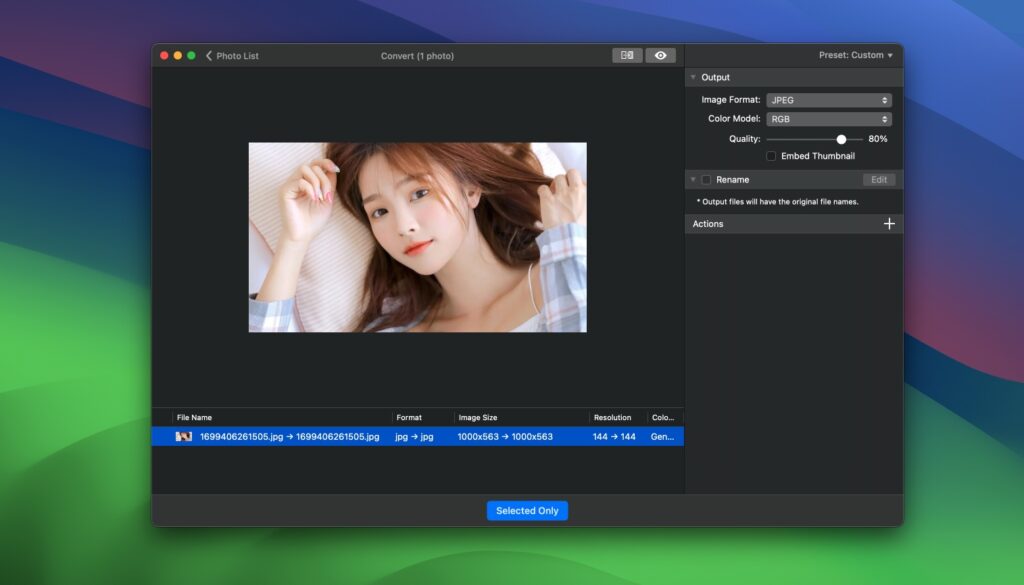This screenshot has height=585, width=1024.
Task: Select the 1699406261505.jpg file row
Action: (420, 436)
